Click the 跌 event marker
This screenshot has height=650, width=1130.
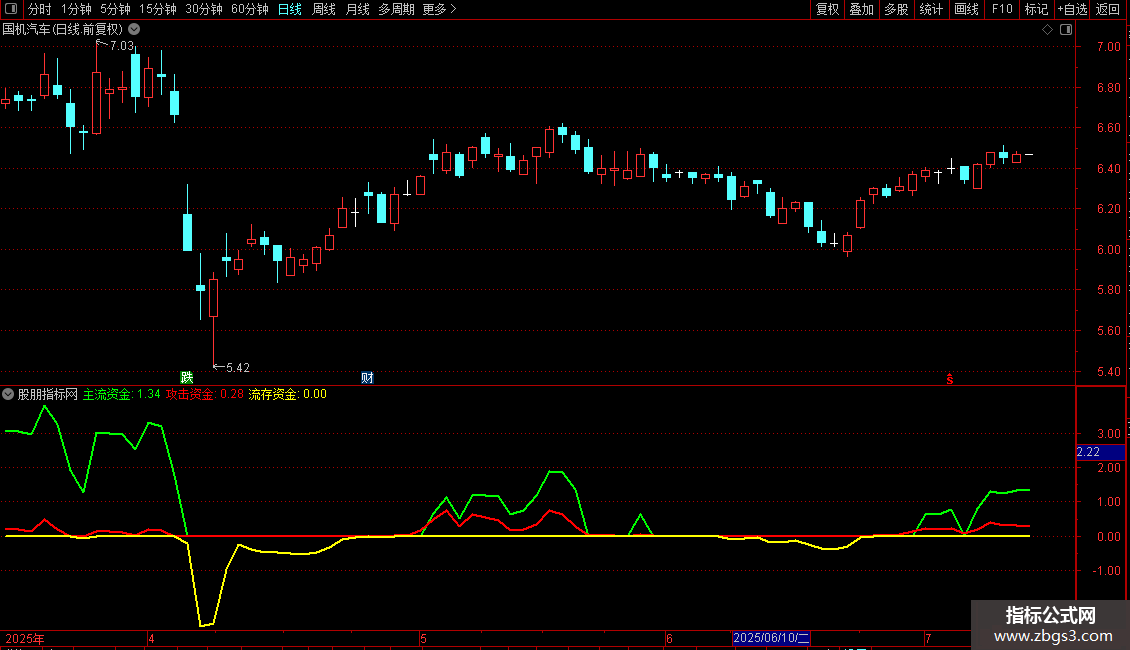[x=187, y=378]
